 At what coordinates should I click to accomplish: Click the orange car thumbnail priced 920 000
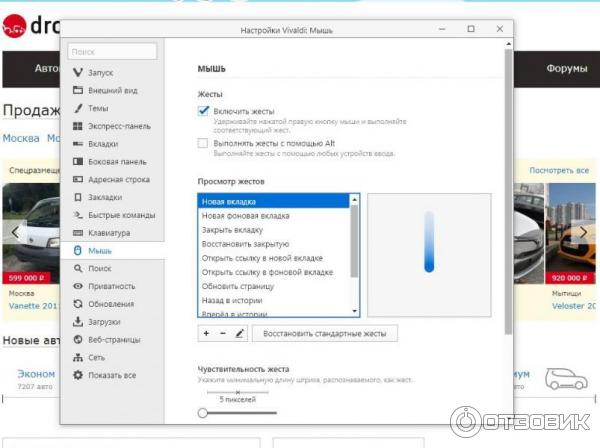coord(571,233)
